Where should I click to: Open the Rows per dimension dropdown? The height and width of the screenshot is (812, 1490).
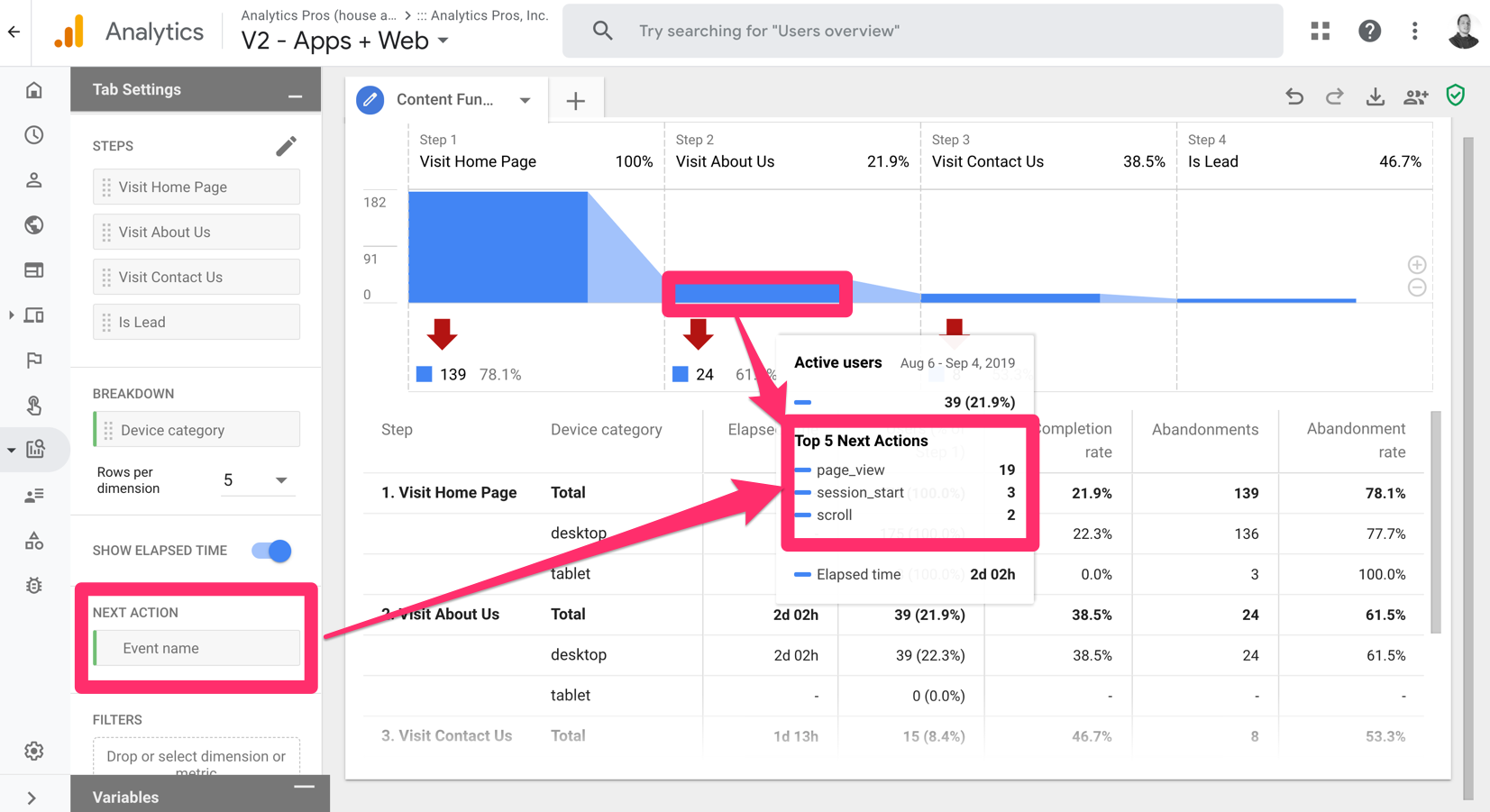click(280, 479)
